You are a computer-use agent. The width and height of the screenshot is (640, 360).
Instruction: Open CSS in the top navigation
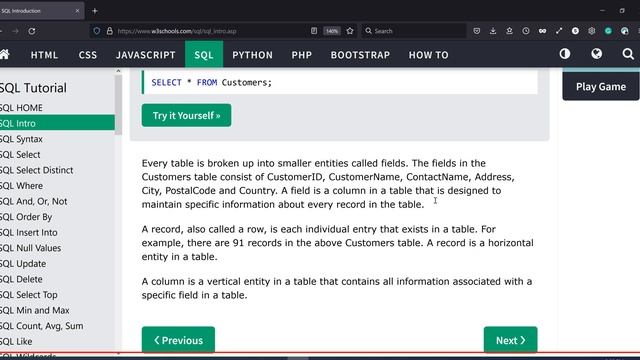tap(88, 55)
